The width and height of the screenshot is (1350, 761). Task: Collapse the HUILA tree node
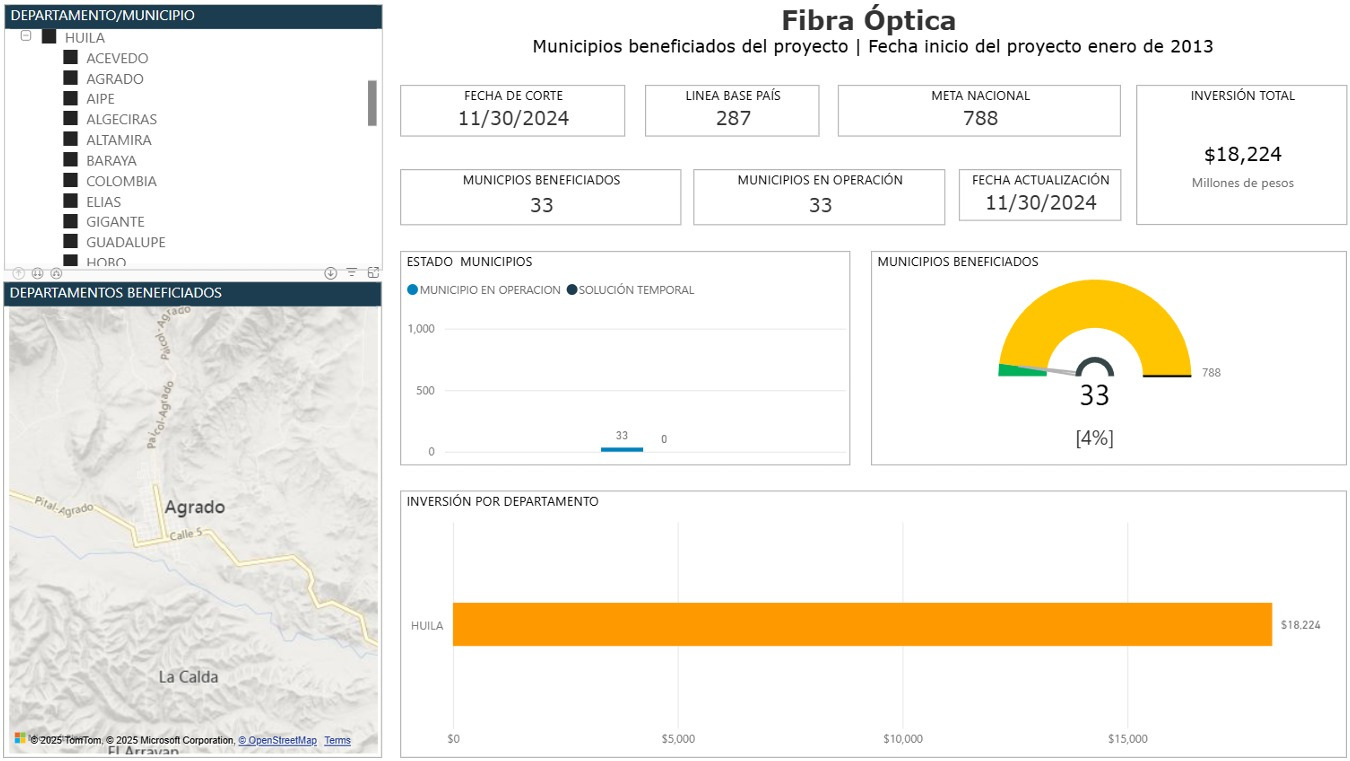[26, 36]
